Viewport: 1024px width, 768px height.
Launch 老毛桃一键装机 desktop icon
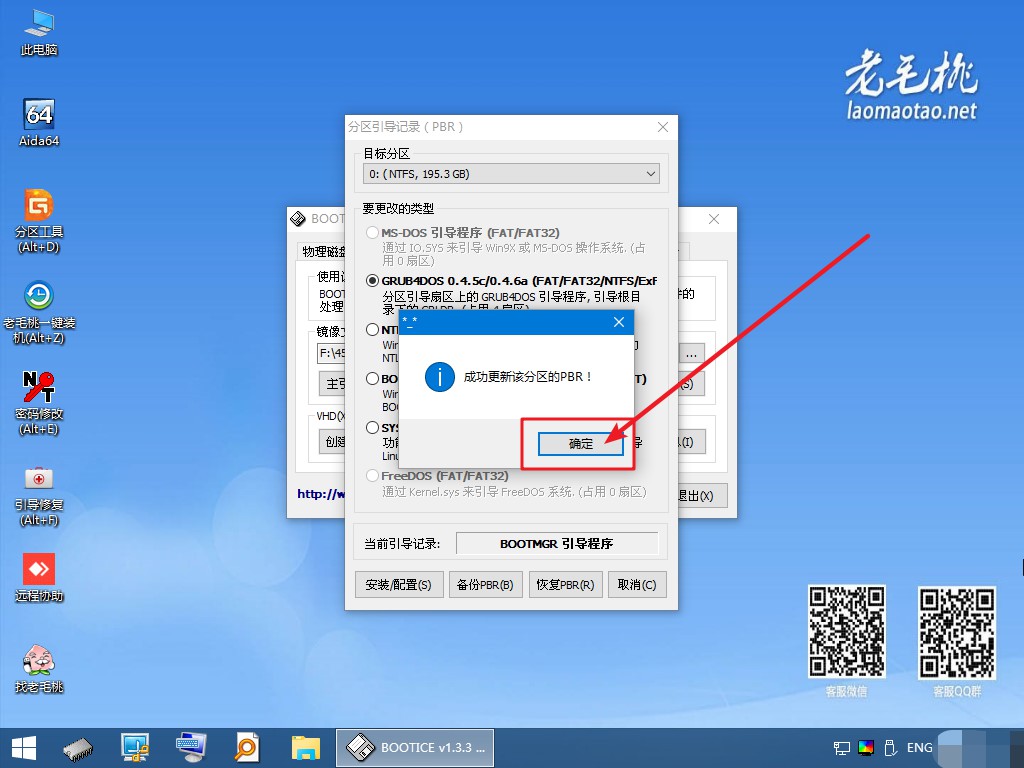click(x=39, y=312)
